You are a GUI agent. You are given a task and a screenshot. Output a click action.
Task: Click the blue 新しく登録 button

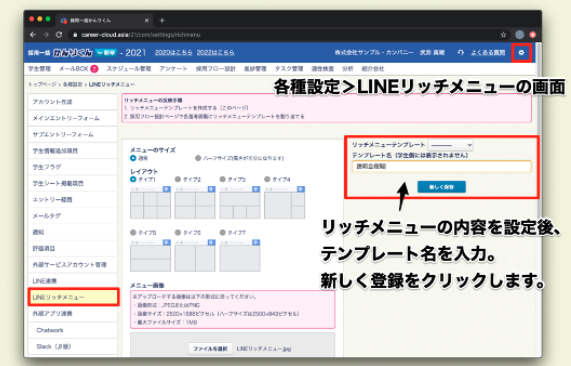tap(441, 187)
